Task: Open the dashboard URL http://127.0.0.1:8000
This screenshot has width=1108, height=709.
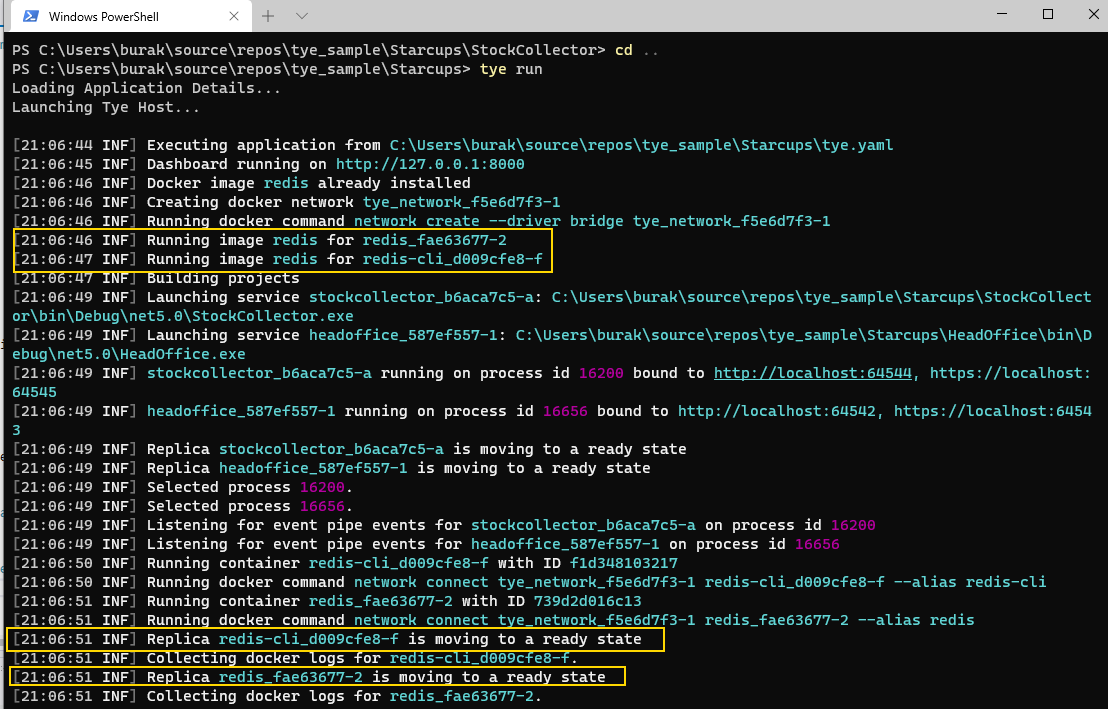Action: click(430, 164)
